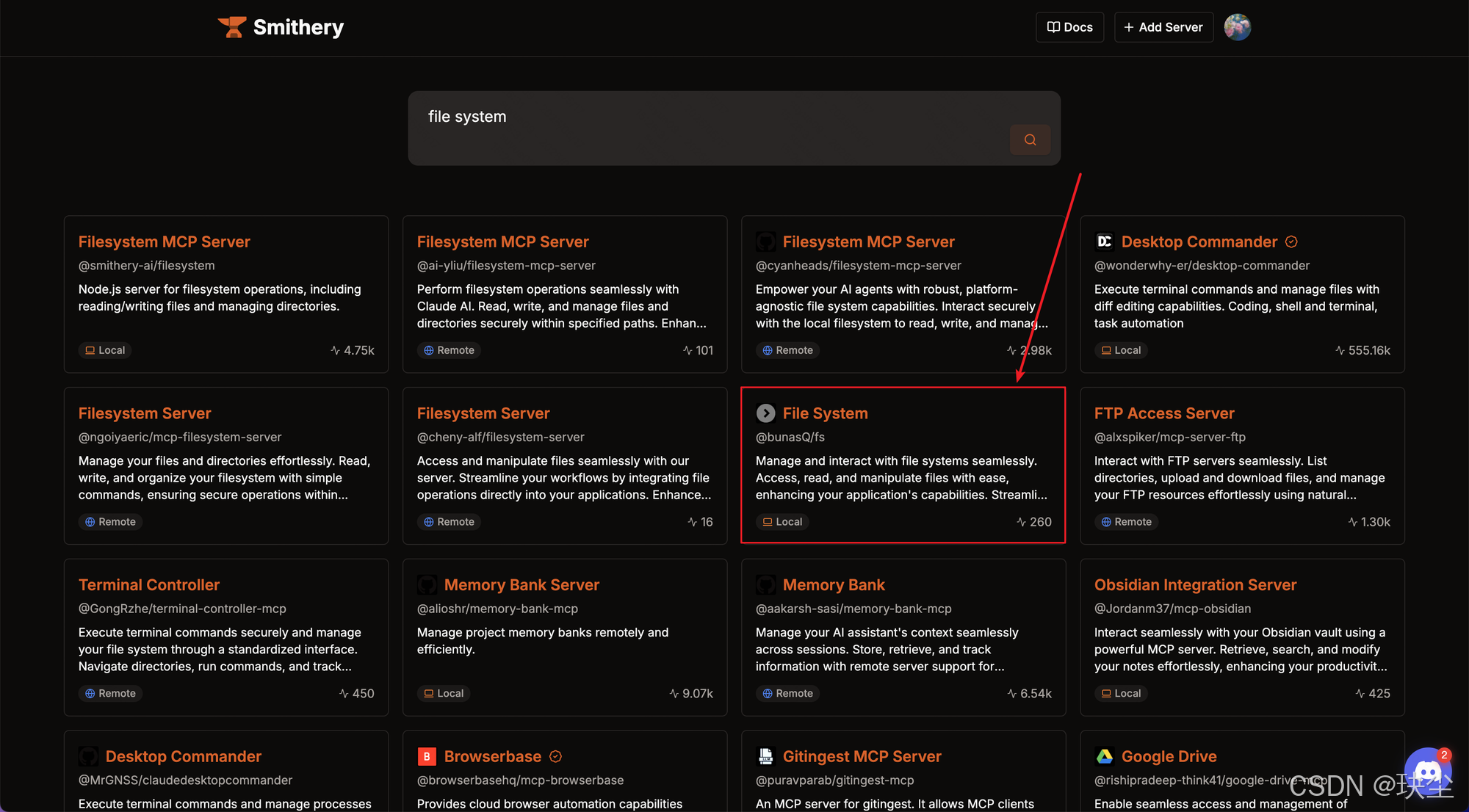Click the Gitingest MCP Server icon
This screenshot has width=1469, height=812.
pyautogui.click(x=765, y=756)
